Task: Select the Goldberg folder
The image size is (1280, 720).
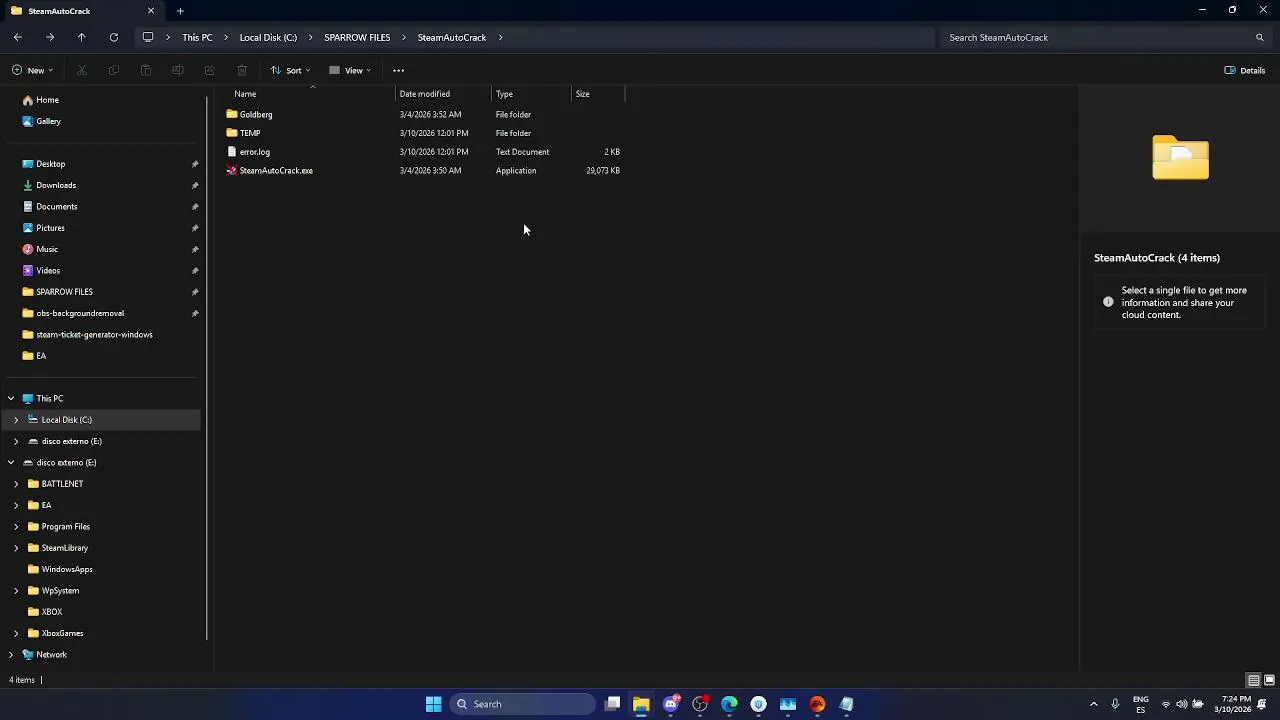Action: 255,114
